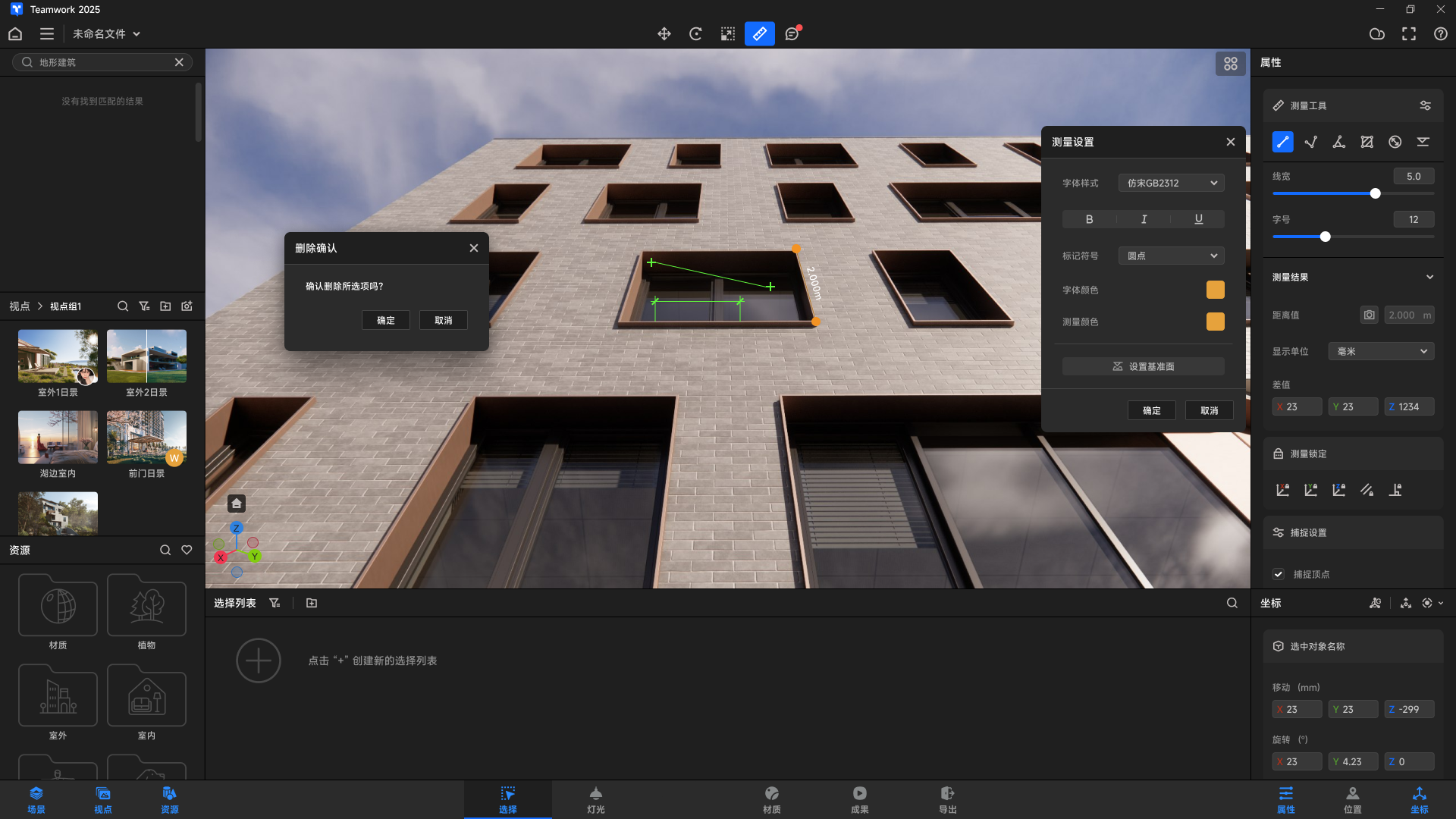1456x819 pixels.
Task: Select the area measurement tool icon
Action: (x=1367, y=142)
